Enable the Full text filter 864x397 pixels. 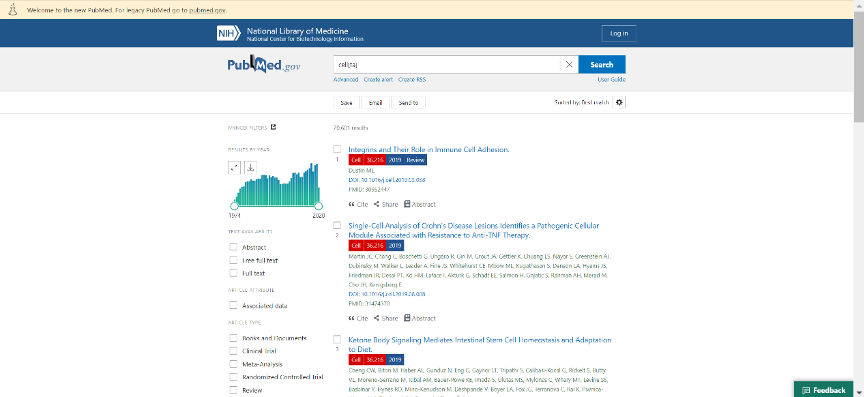tap(233, 273)
